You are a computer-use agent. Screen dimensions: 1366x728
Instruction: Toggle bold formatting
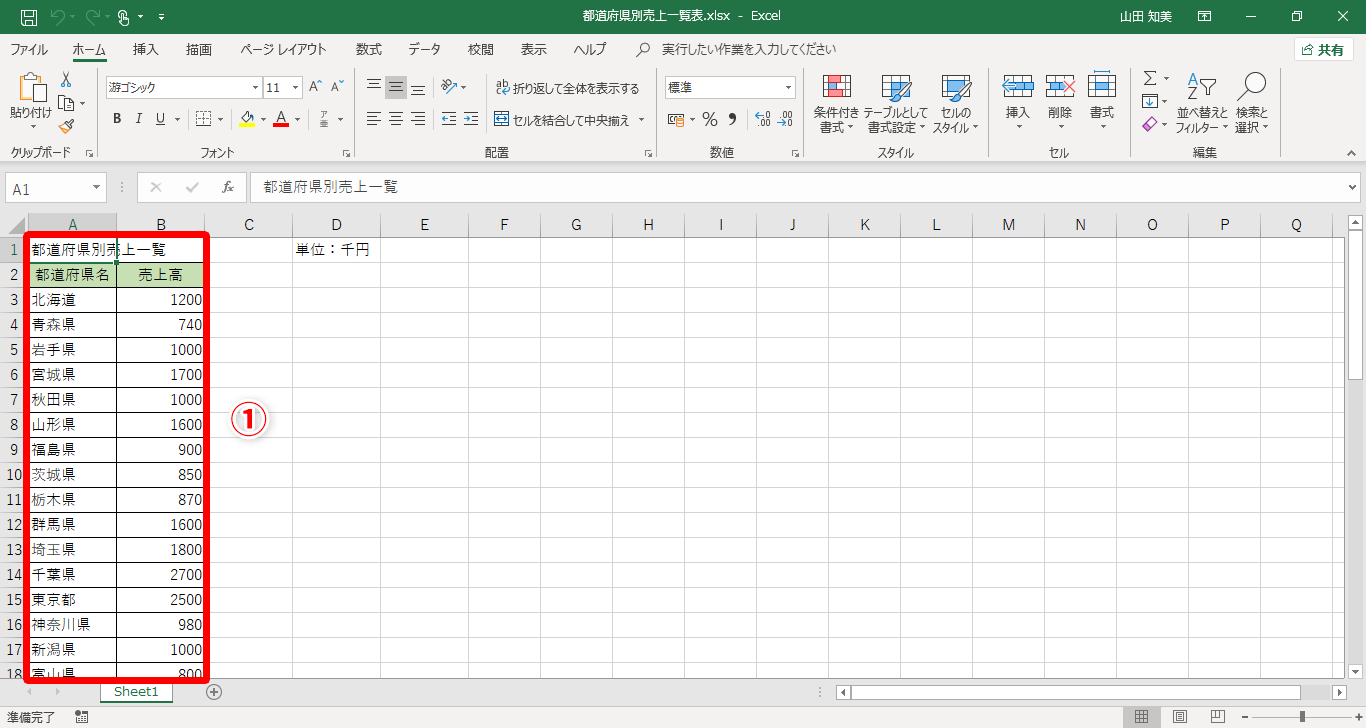pyautogui.click(x=117, y=119)
